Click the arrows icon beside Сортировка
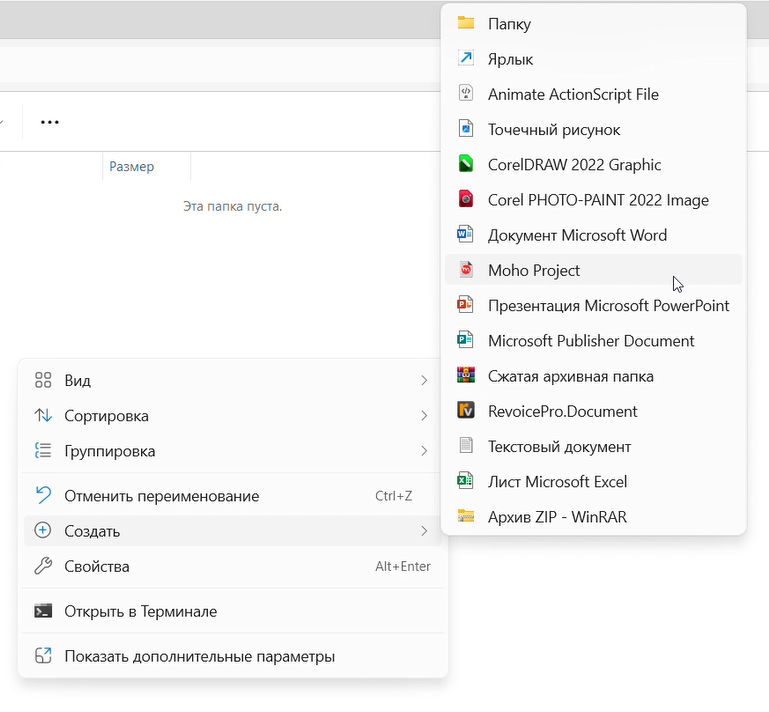This screenshot has width=769, height=712. pyautogui.click(x=43, y=415)
